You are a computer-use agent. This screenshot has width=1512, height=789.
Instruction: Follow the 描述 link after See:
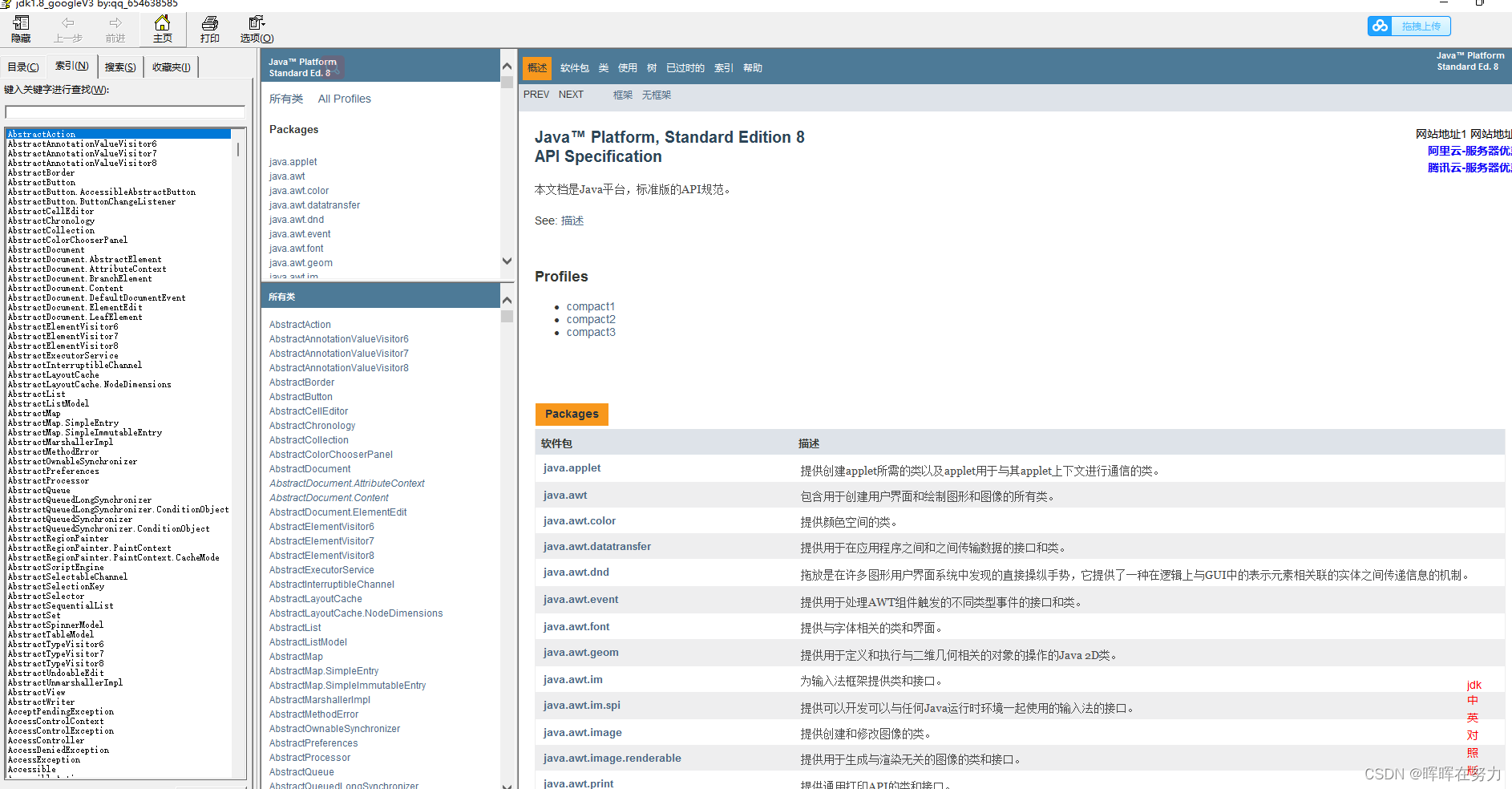pyautogui.click(x=572, y=220)
